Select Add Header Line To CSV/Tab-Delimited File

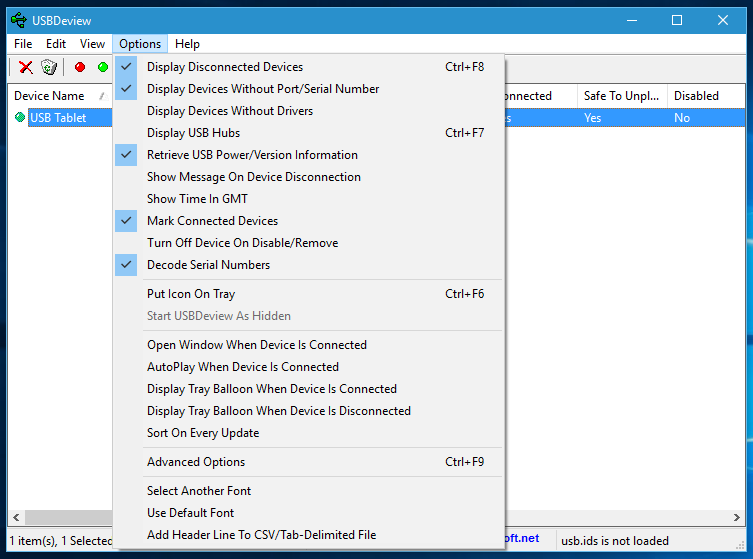[309, 535]
